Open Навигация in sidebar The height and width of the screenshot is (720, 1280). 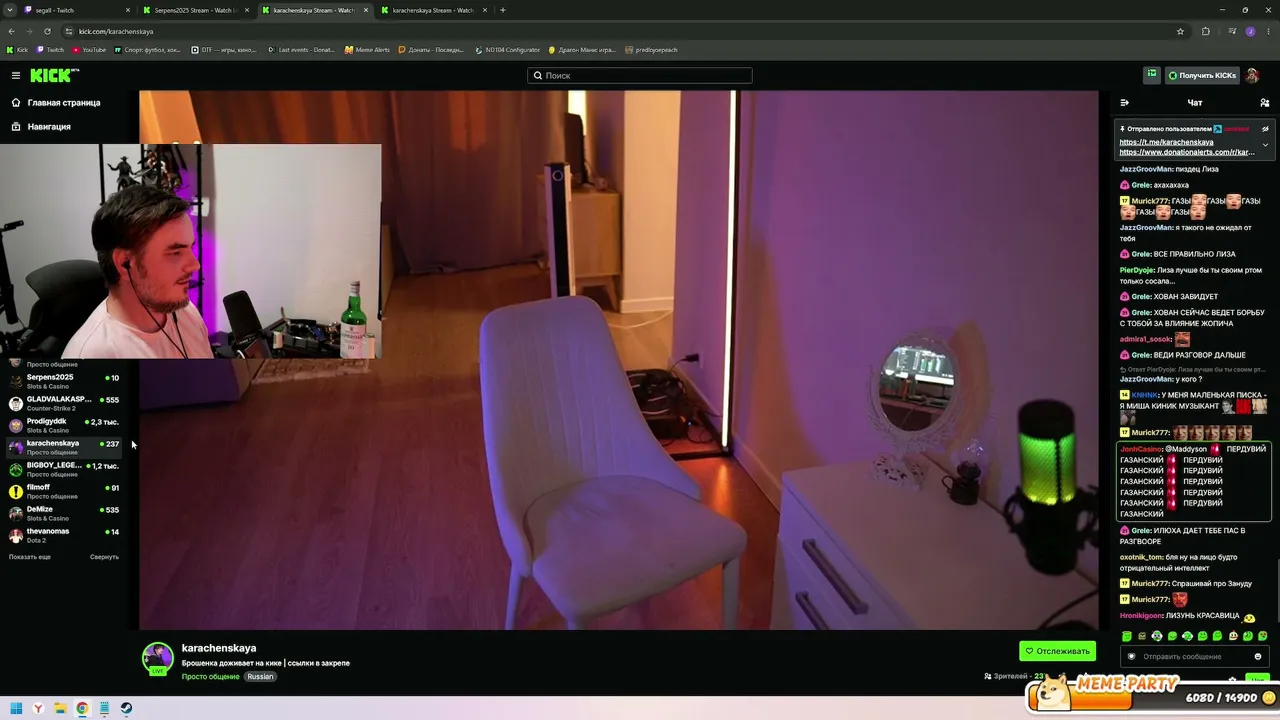click(x=41, y=127)
